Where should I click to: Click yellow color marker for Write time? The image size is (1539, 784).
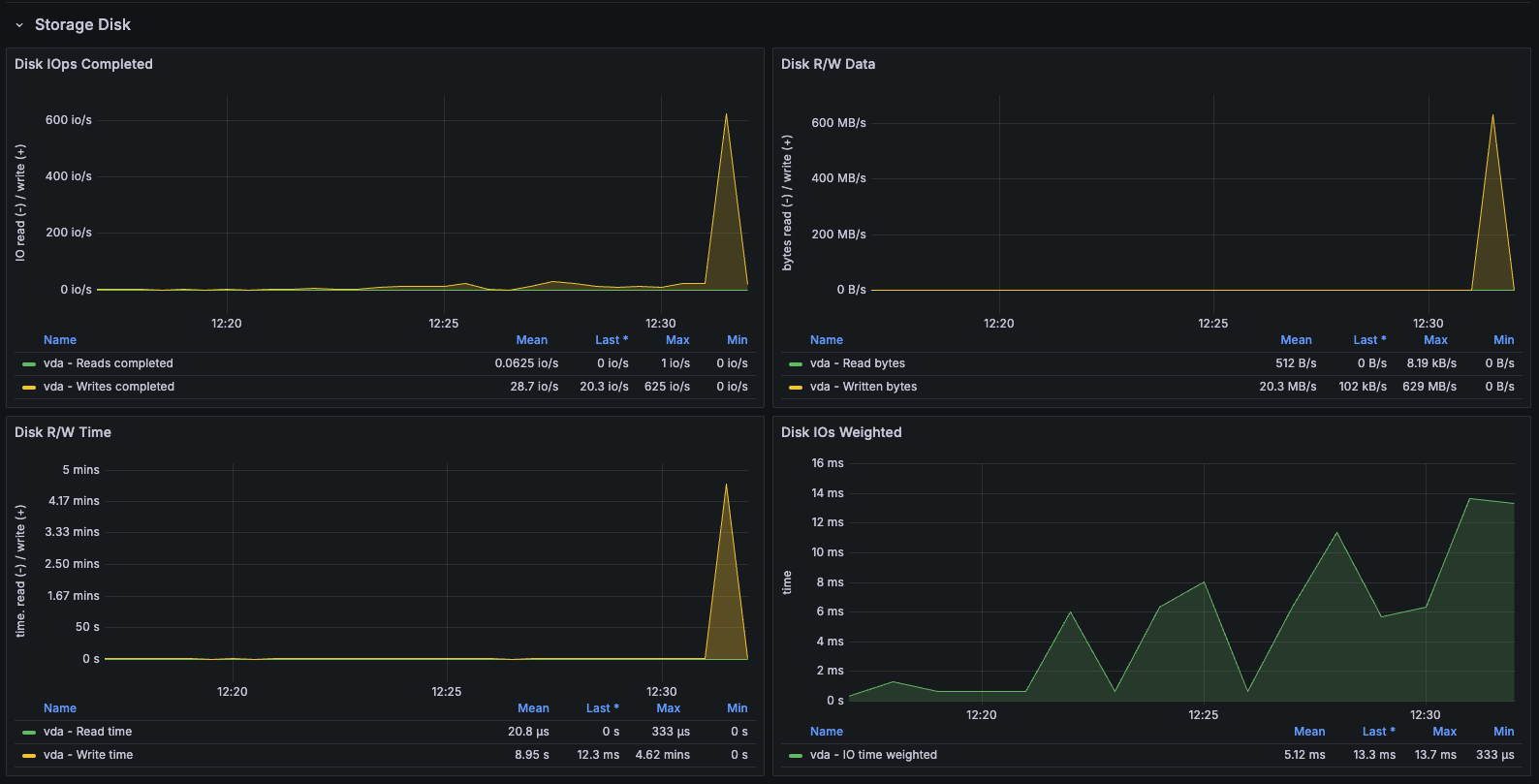point(29,756)
